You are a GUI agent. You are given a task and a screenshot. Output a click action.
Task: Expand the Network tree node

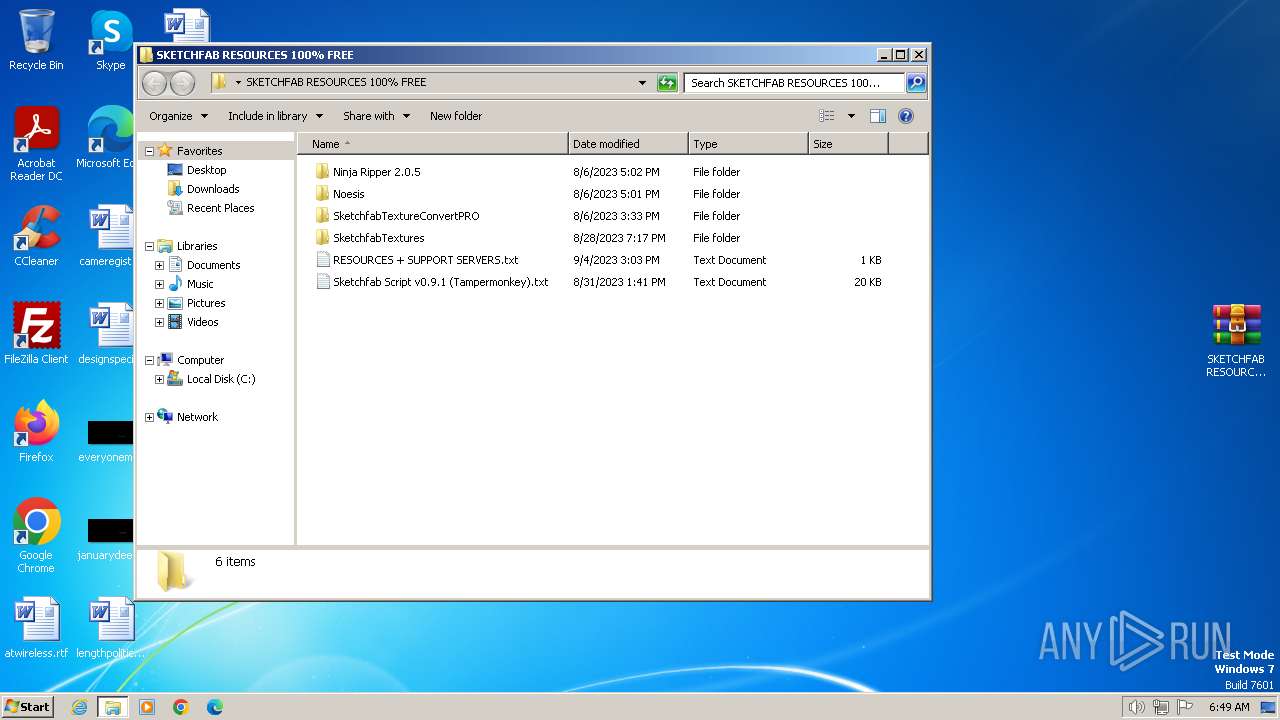150,417
